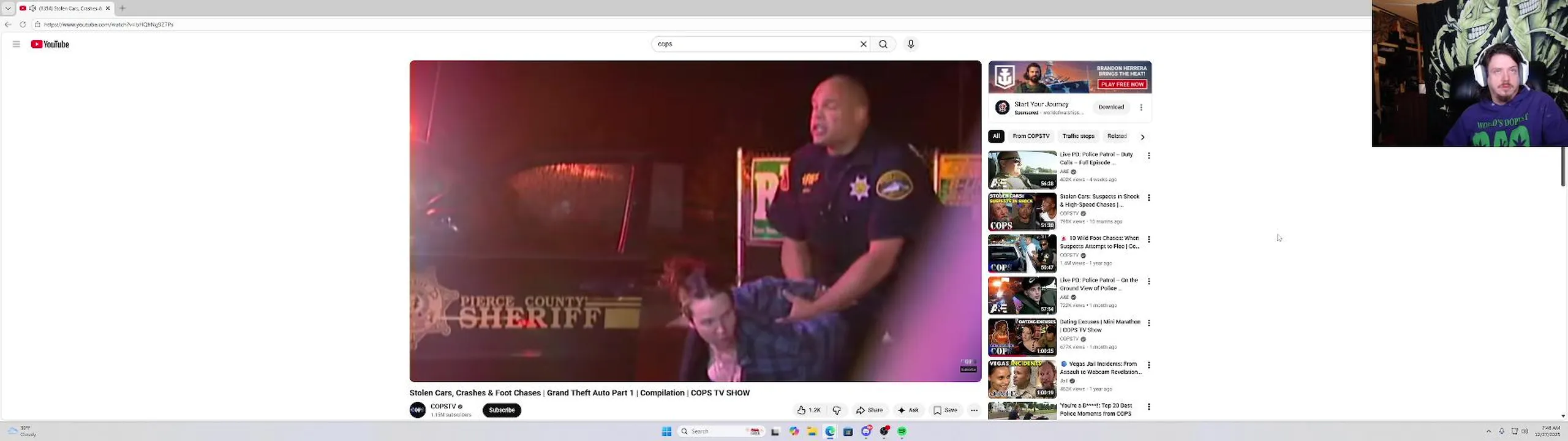The height and width of the screenshot is (441, 1568).
Task: Share the current video
Action: pos(869,410)
